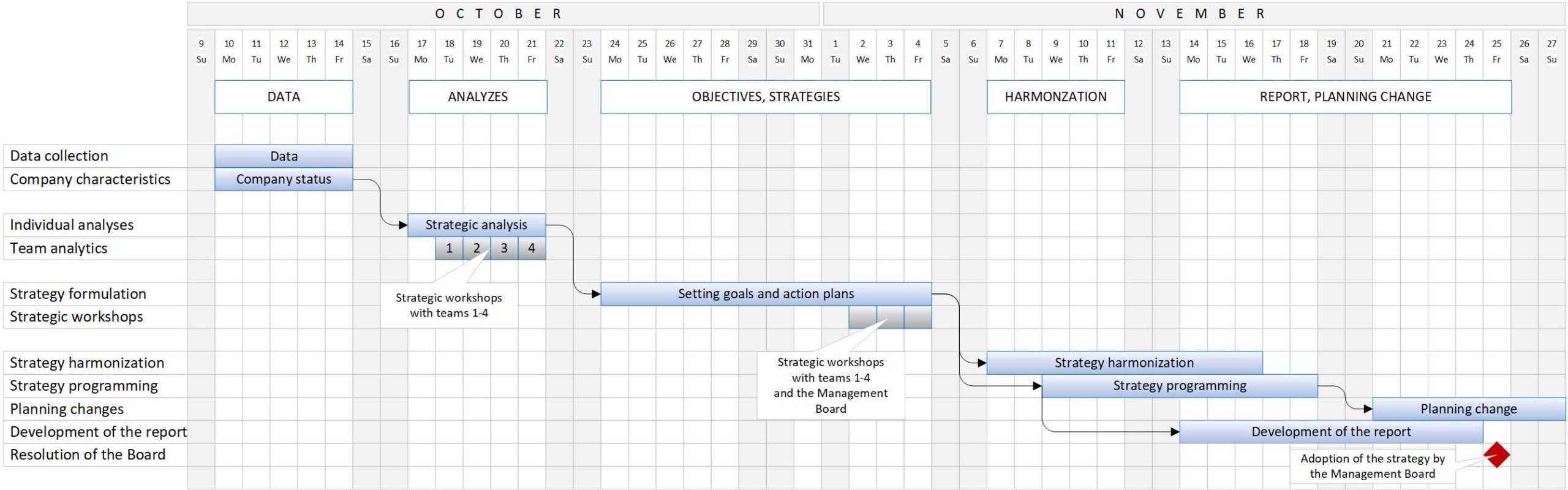1568x490 pixels.
Task: Select the 'Planning change' Gantt bar
Action: coord(1468,409)
